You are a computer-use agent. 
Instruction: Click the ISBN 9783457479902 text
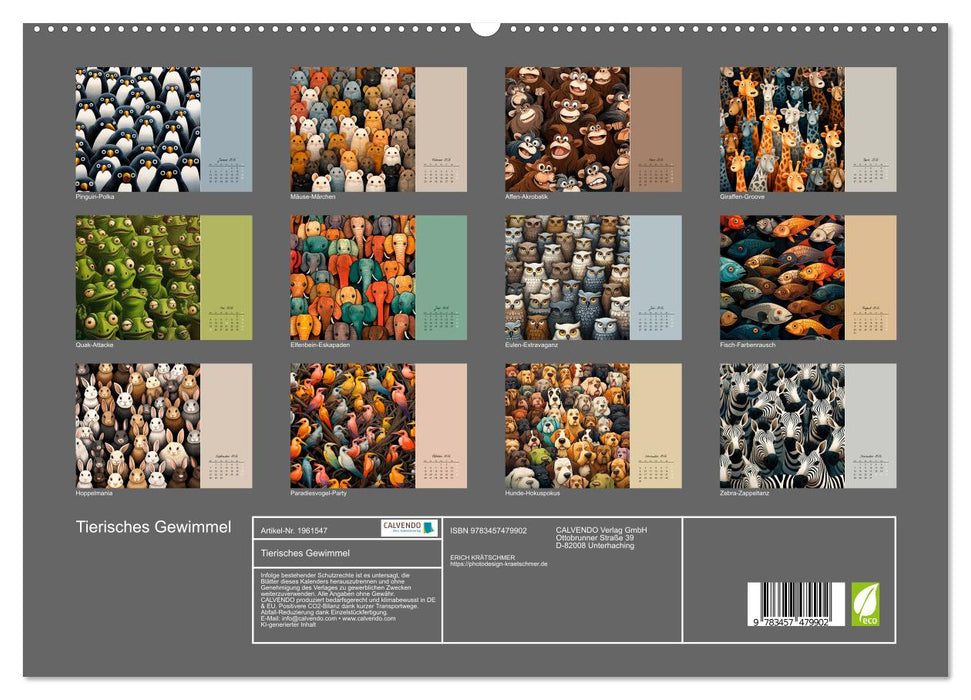click(491, 529)
